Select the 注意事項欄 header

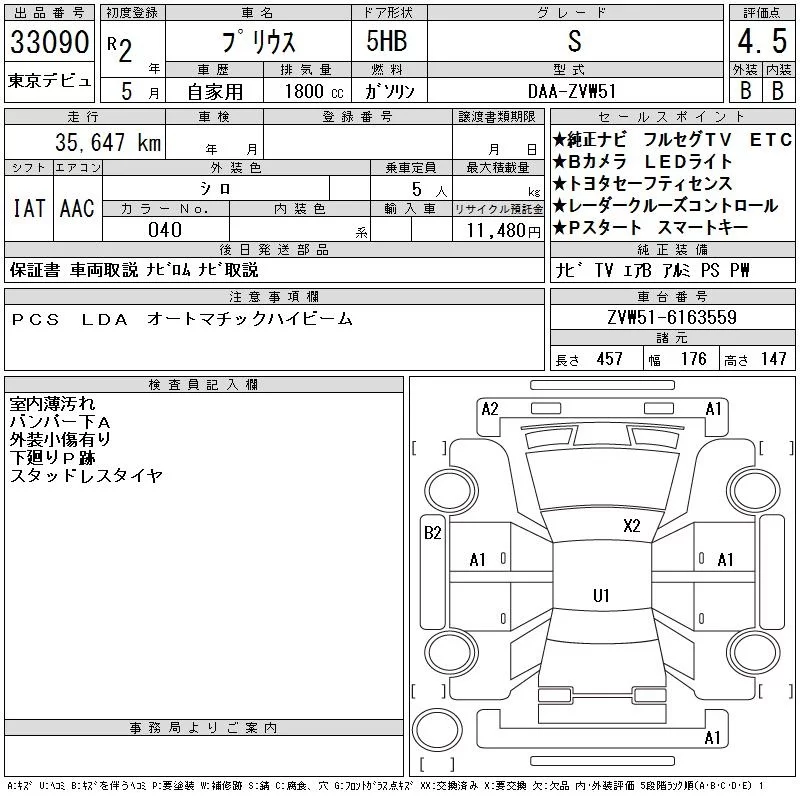pos(274,296)
